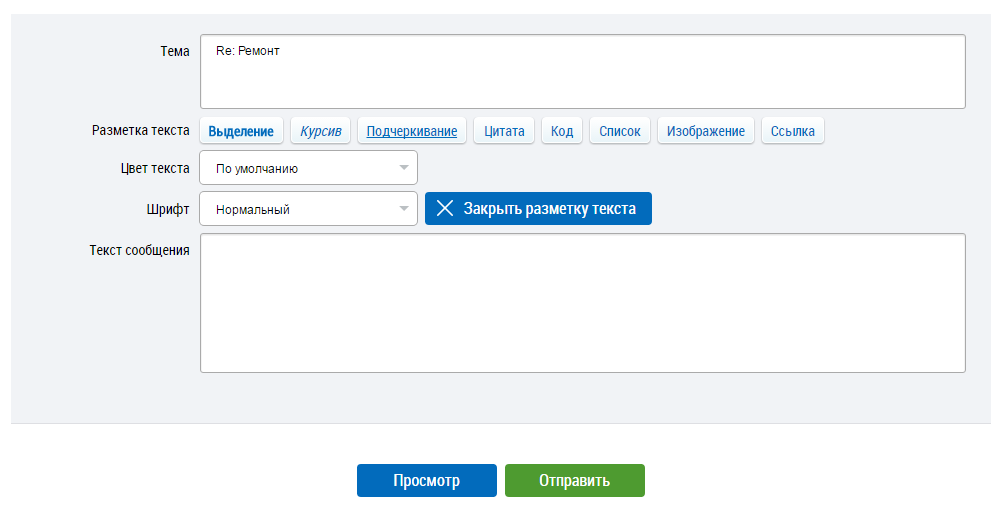Insert a hyperlink with Ссылка button
Viewport: 1001px width, 517px height.
click(x=793, y=131)
